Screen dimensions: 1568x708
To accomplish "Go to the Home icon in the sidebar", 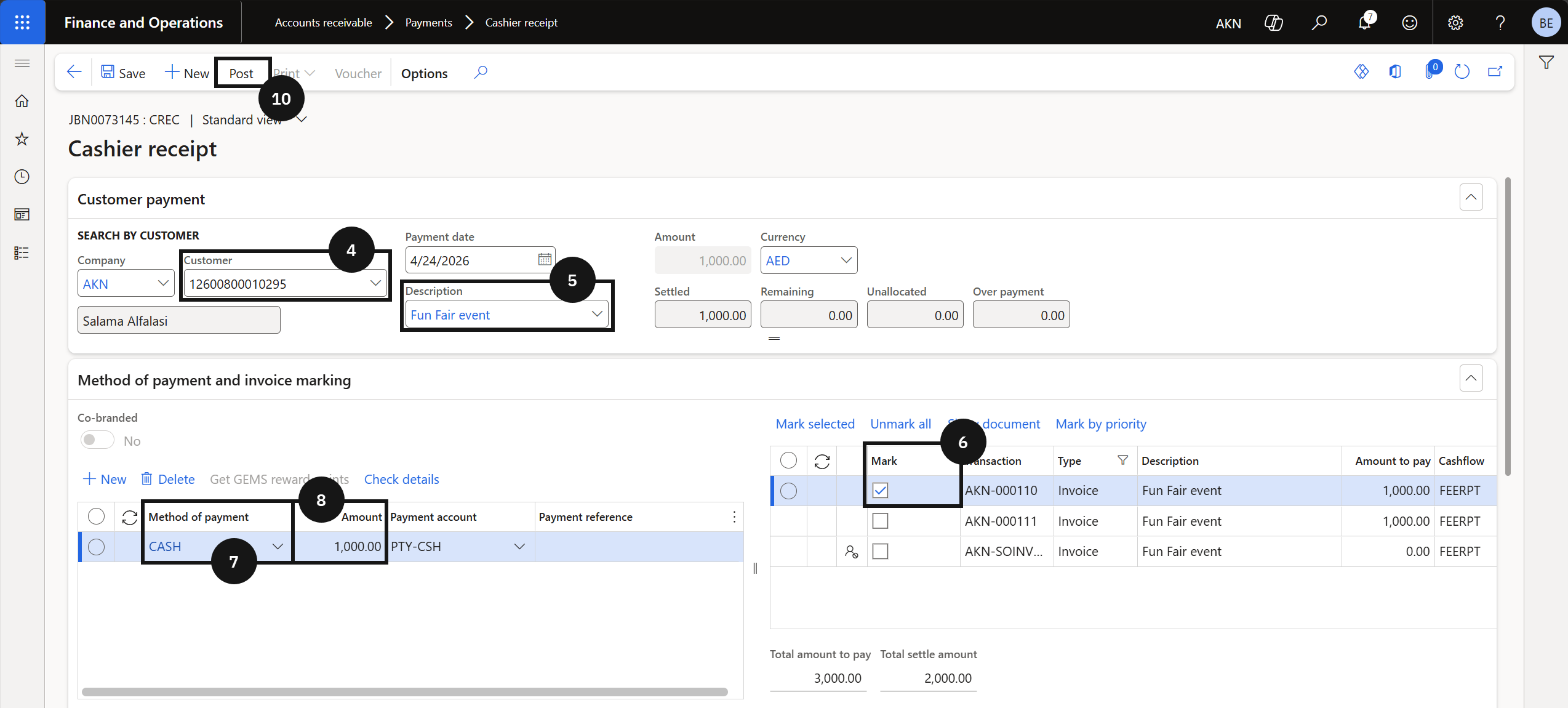I will point(22,101).
